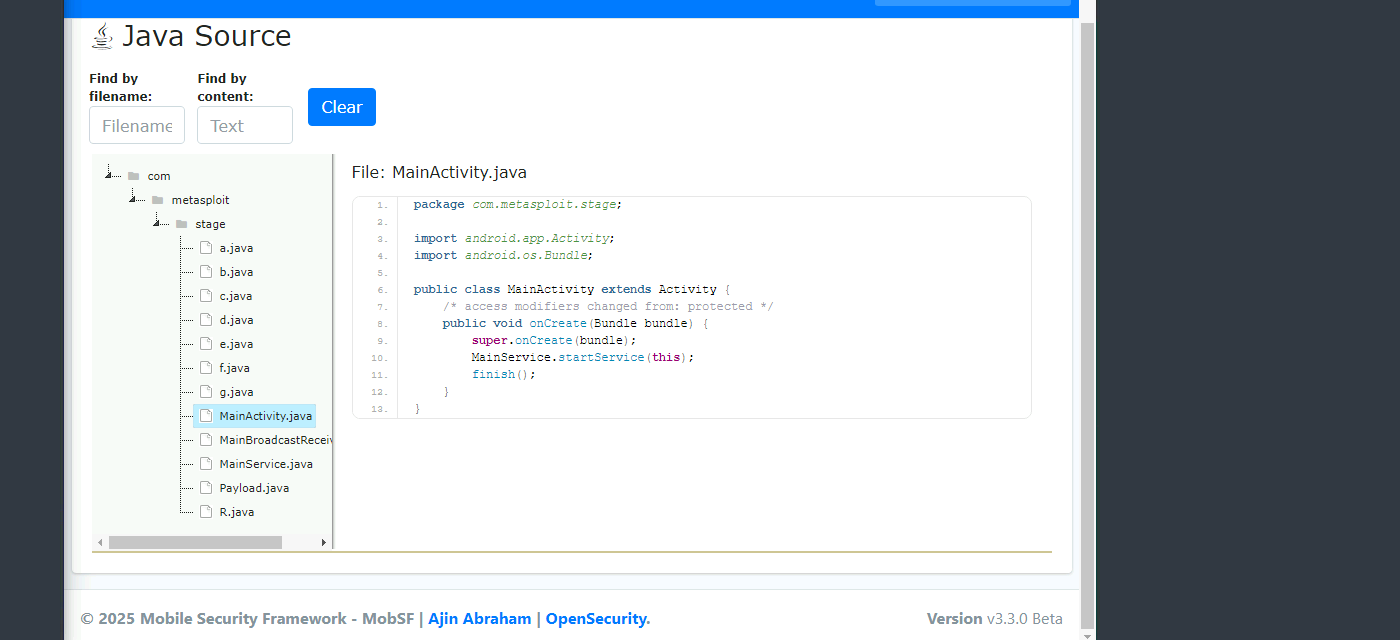The image size is (1400, 640).
Task: Click the 'import android.os.Bundle;' code line
Action: pos(503,255)
